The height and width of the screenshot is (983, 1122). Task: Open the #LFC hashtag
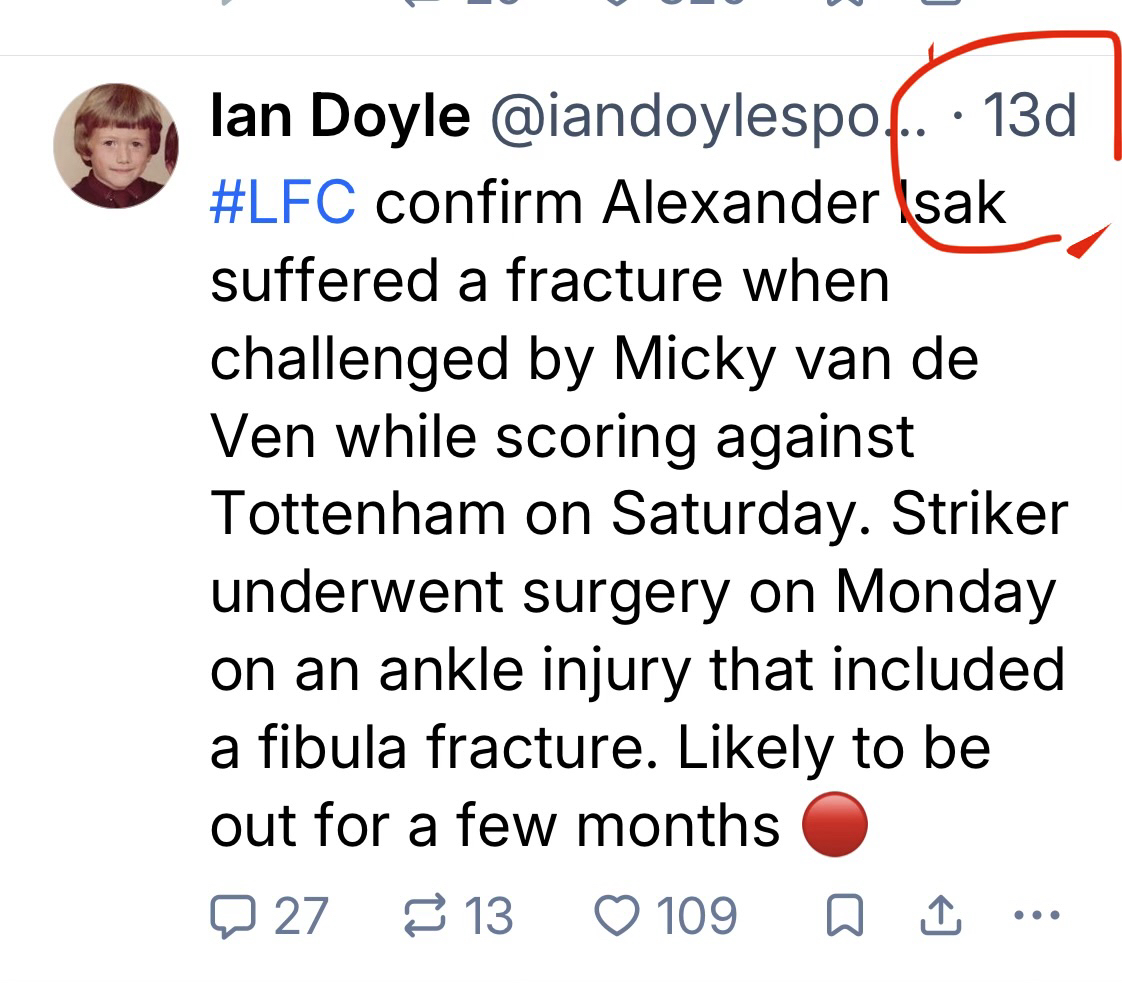283,204
